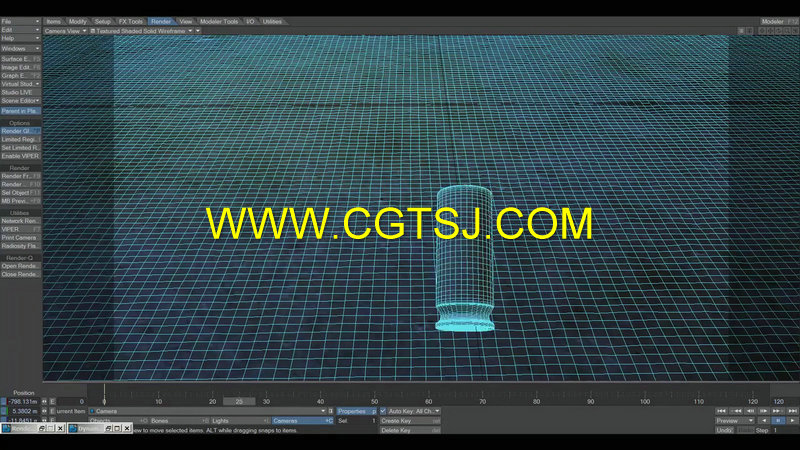Toggle the X position channel button

(4, 402)
